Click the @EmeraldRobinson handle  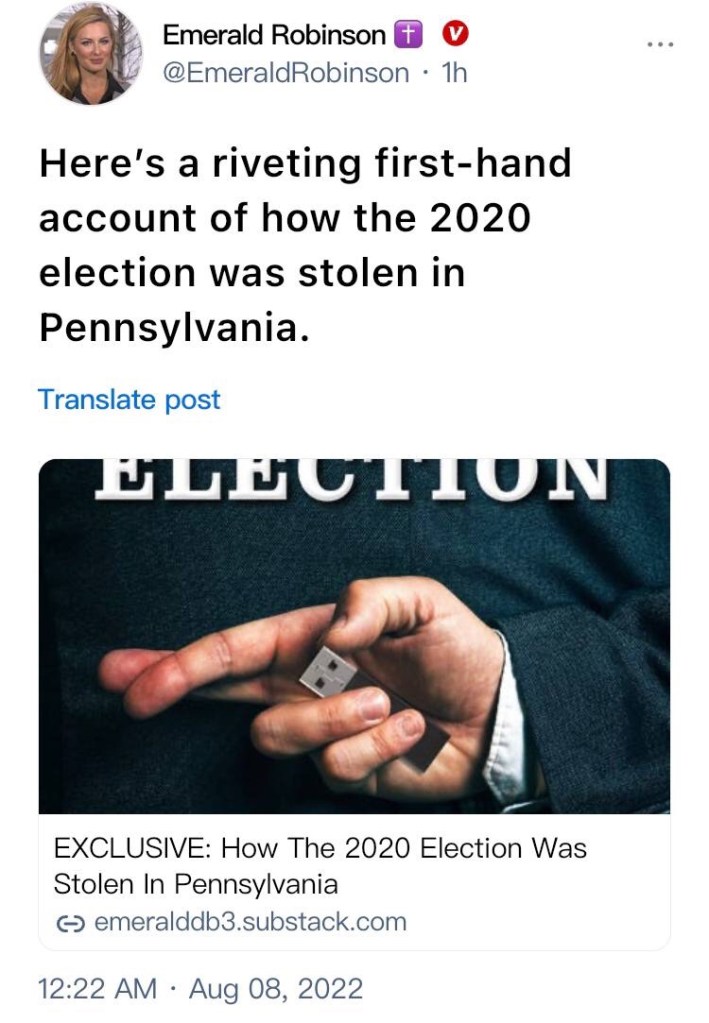[286, 72]
